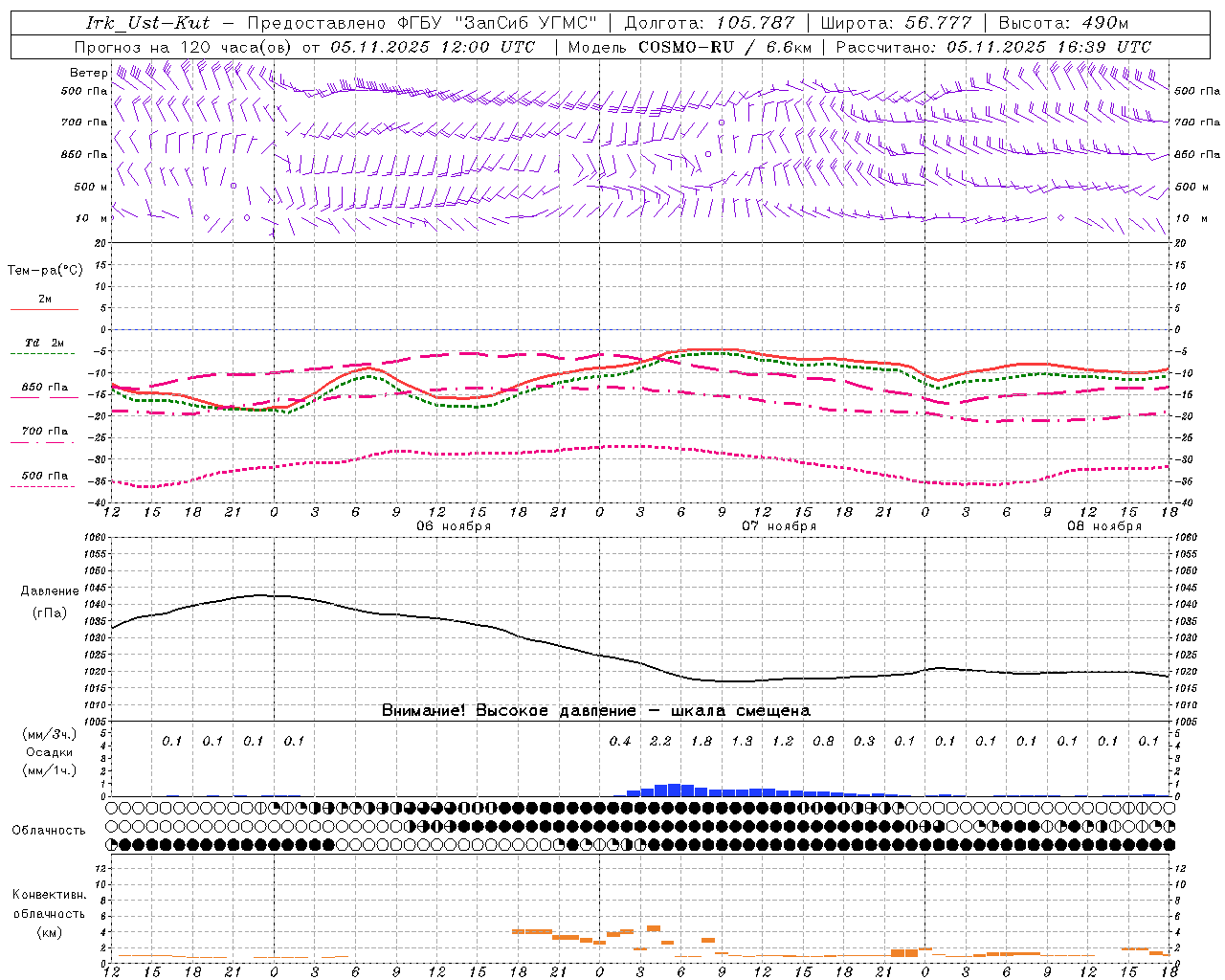
Task: Click the date label 08 ноября
Action: 1104,526
